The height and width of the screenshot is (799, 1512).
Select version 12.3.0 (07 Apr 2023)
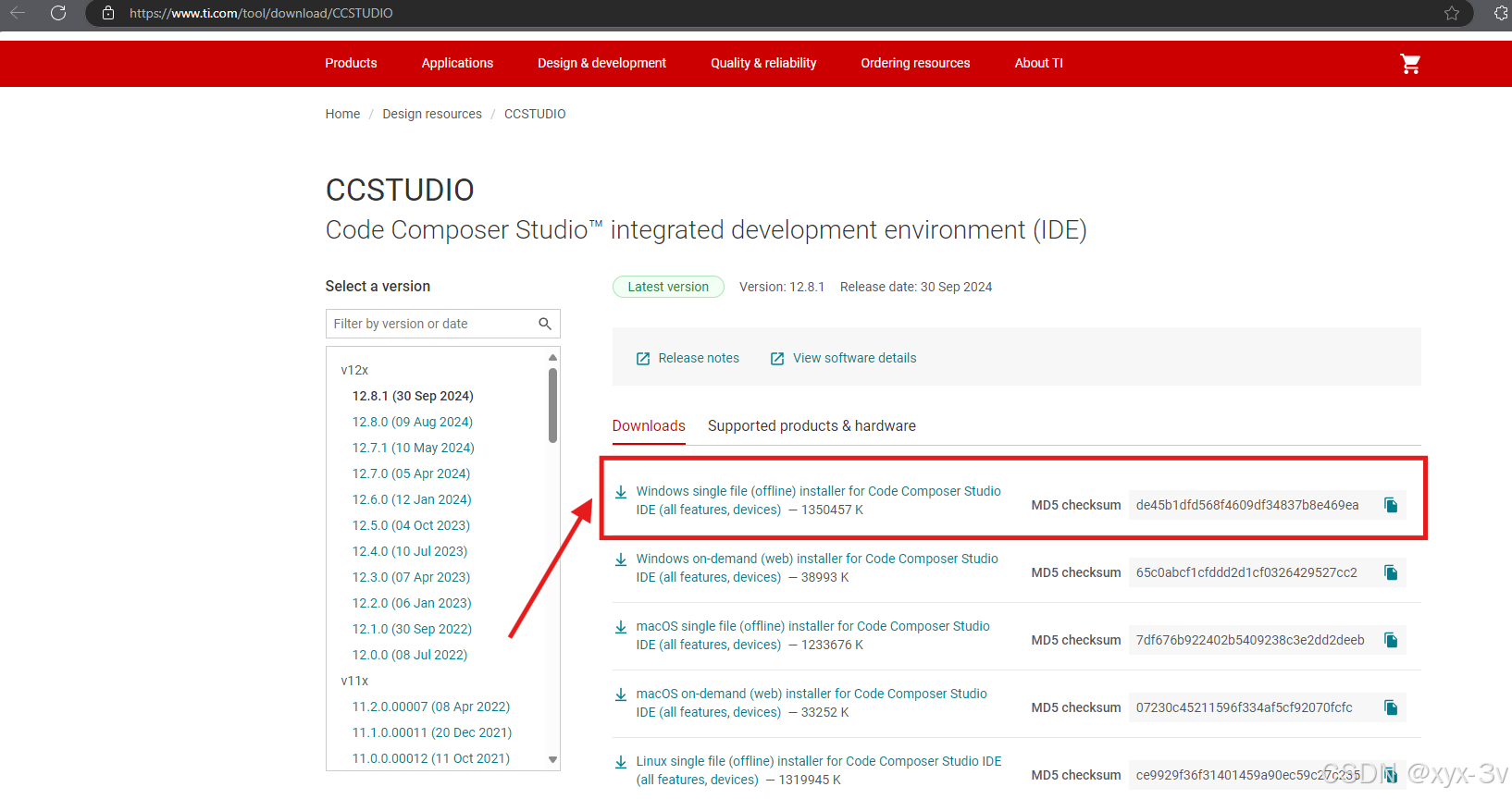tap(411, 577)
